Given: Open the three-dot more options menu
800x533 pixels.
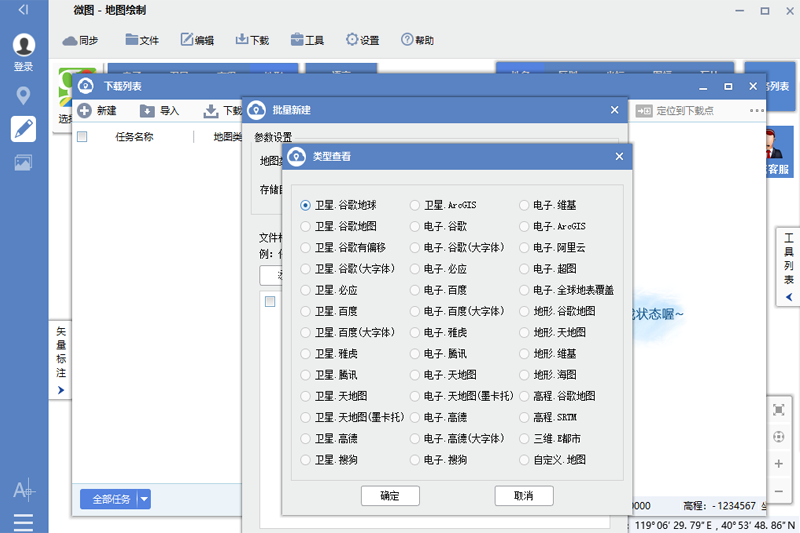Looking at the screenshot, I should (x=757, y=111).
